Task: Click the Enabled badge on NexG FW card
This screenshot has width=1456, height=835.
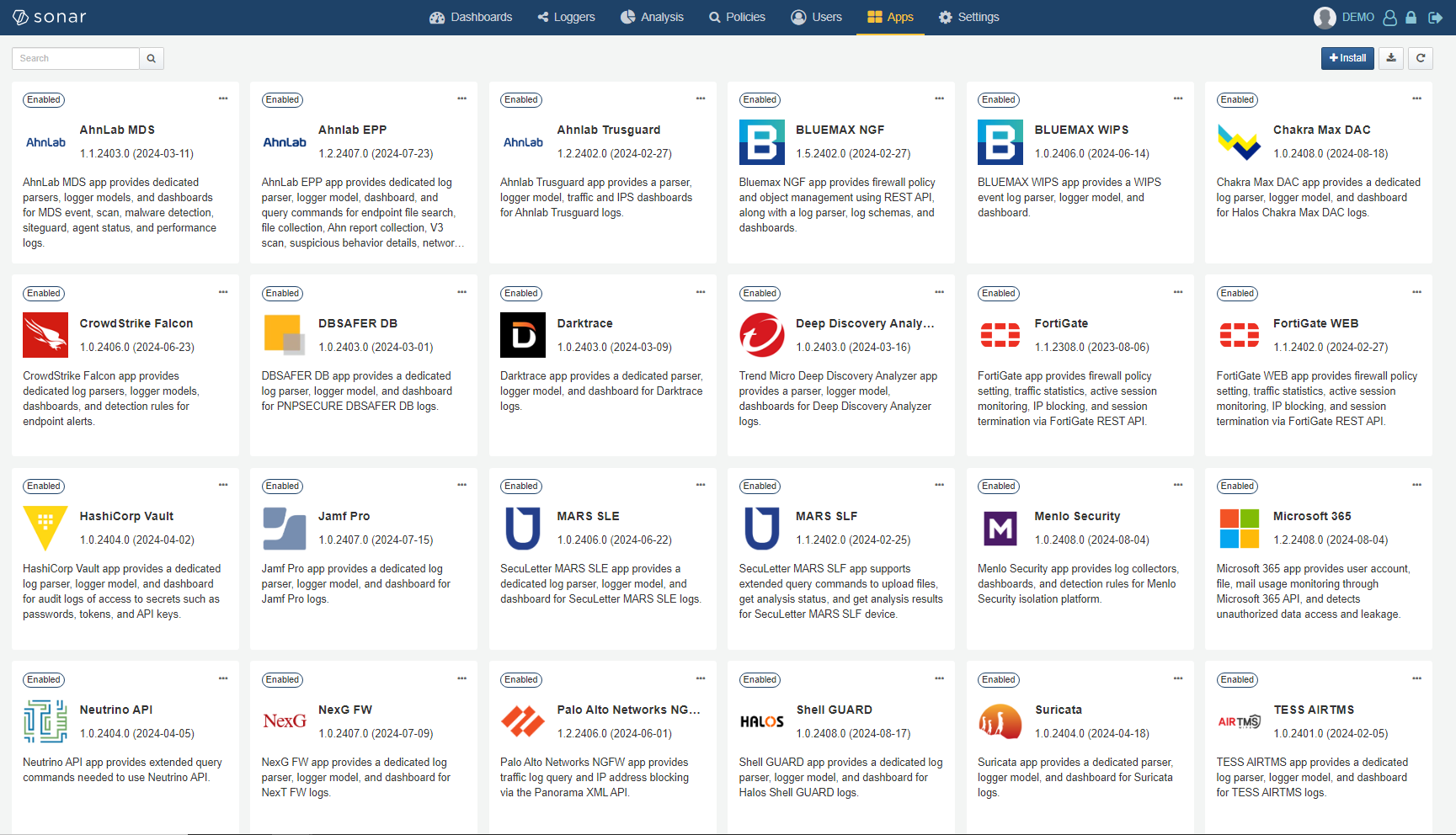Action: coord(282,679)
